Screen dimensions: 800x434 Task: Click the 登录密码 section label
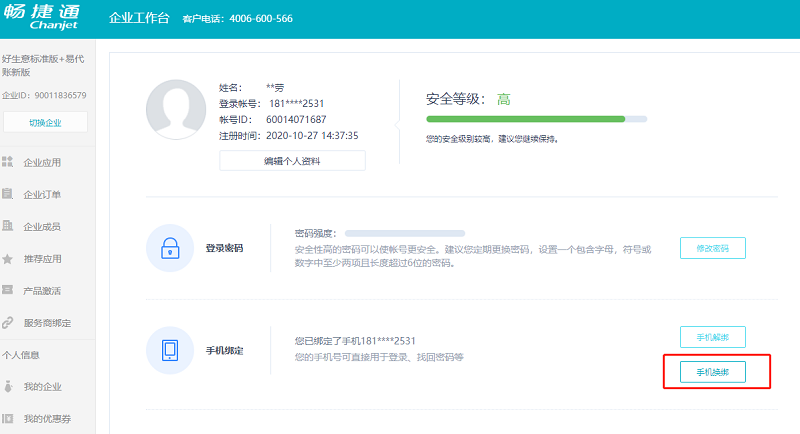point(224,248)
